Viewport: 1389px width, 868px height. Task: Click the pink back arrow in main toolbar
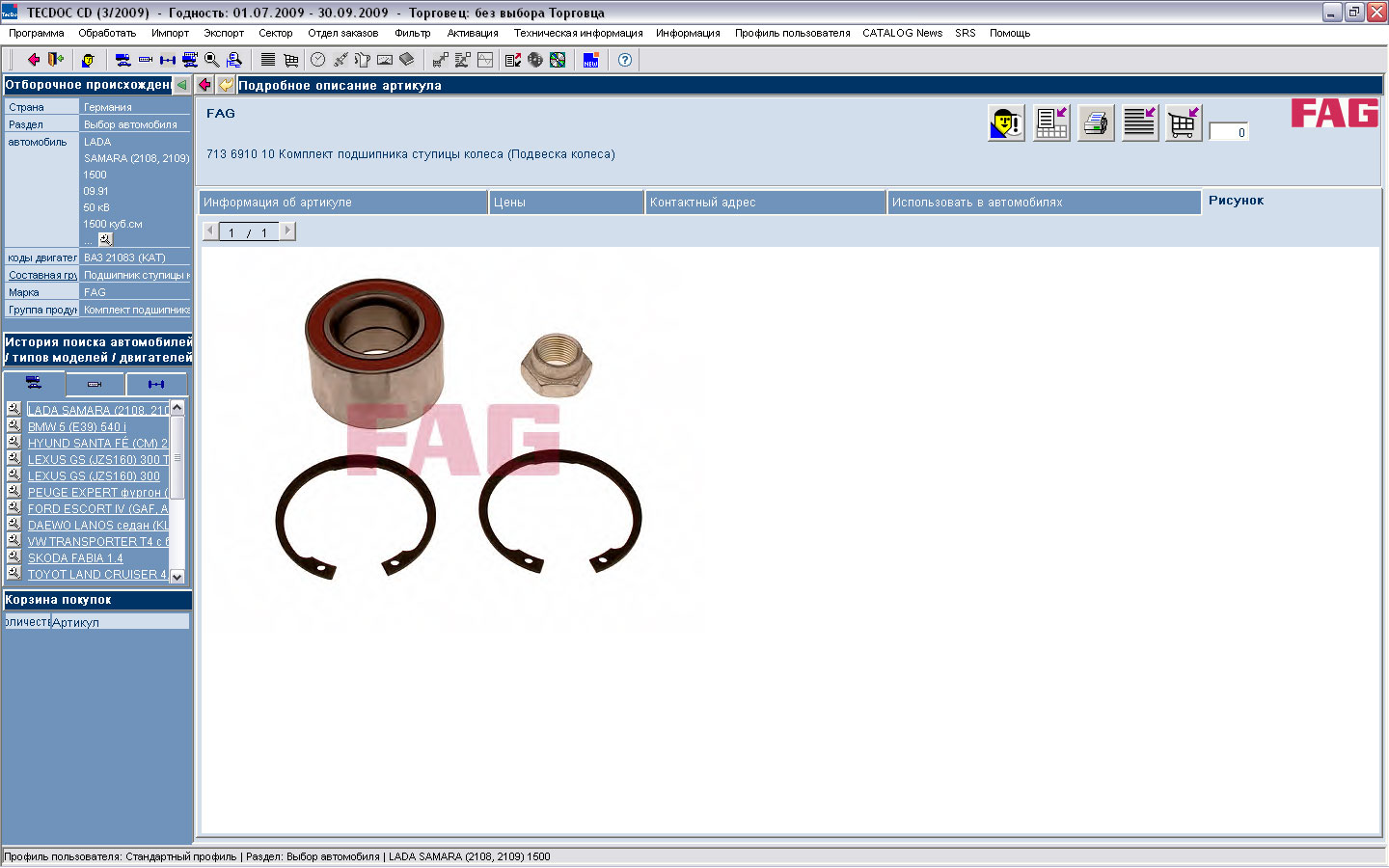pos(34,60)
